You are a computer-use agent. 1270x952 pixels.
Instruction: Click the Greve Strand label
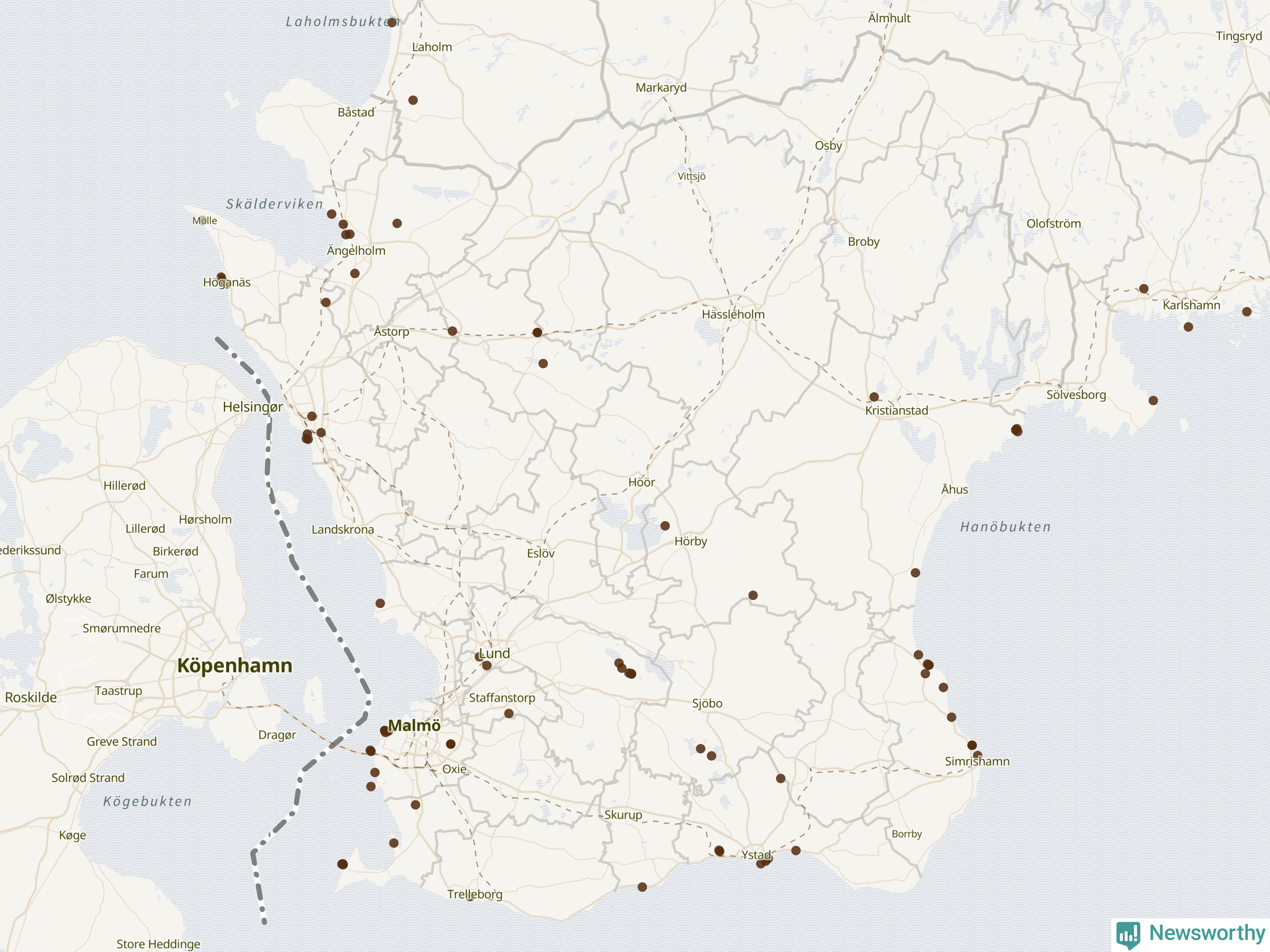(x=122, y=741)
